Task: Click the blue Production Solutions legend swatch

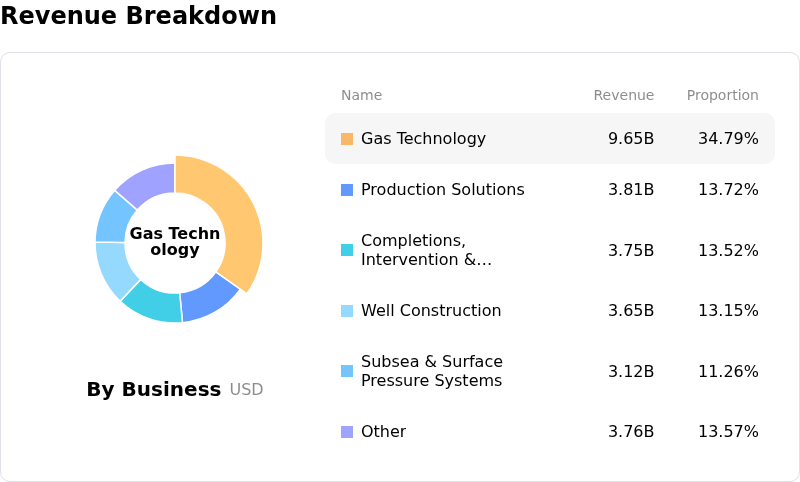Action: pos(347,190)
